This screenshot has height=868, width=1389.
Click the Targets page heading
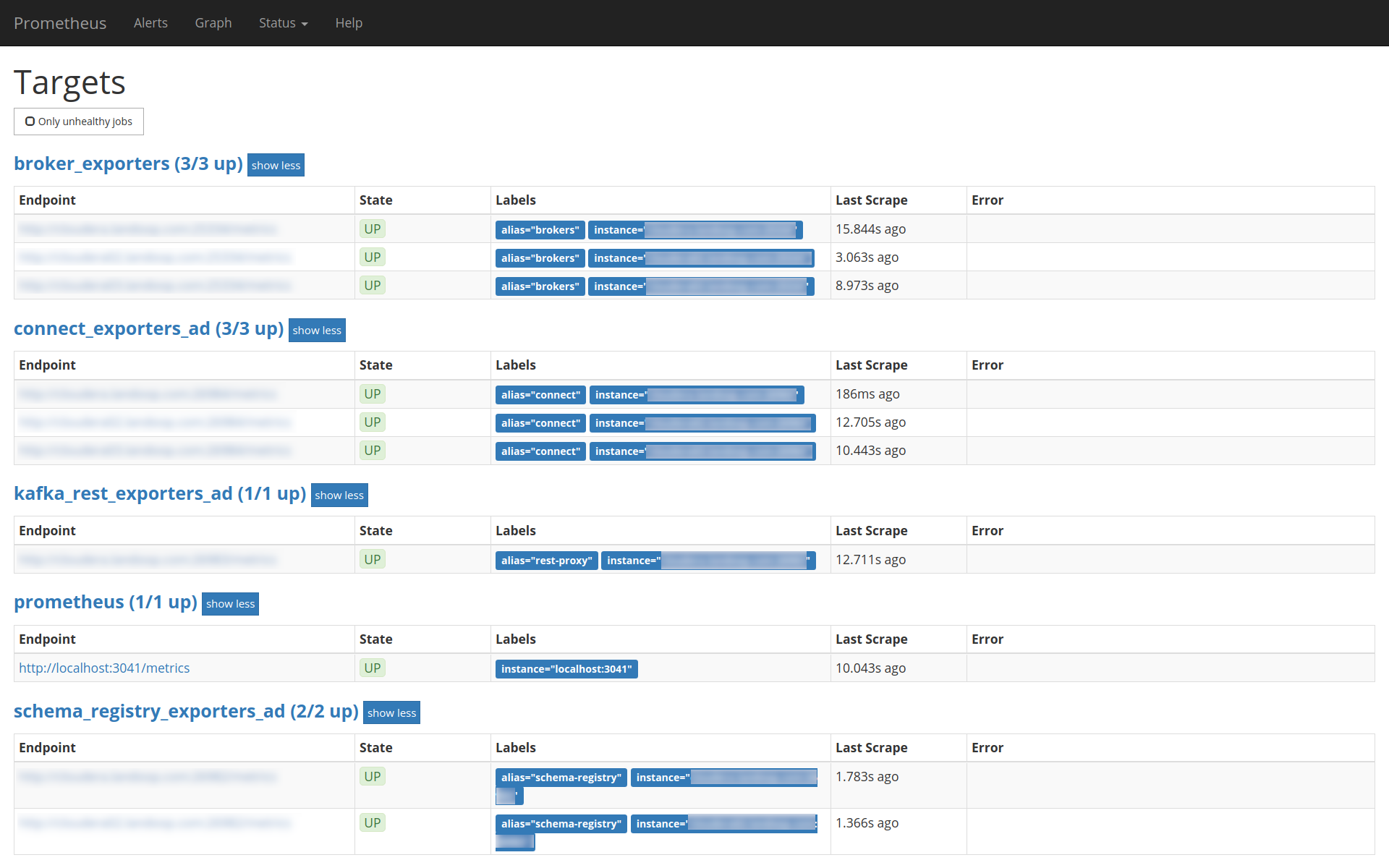click(69, 82)
